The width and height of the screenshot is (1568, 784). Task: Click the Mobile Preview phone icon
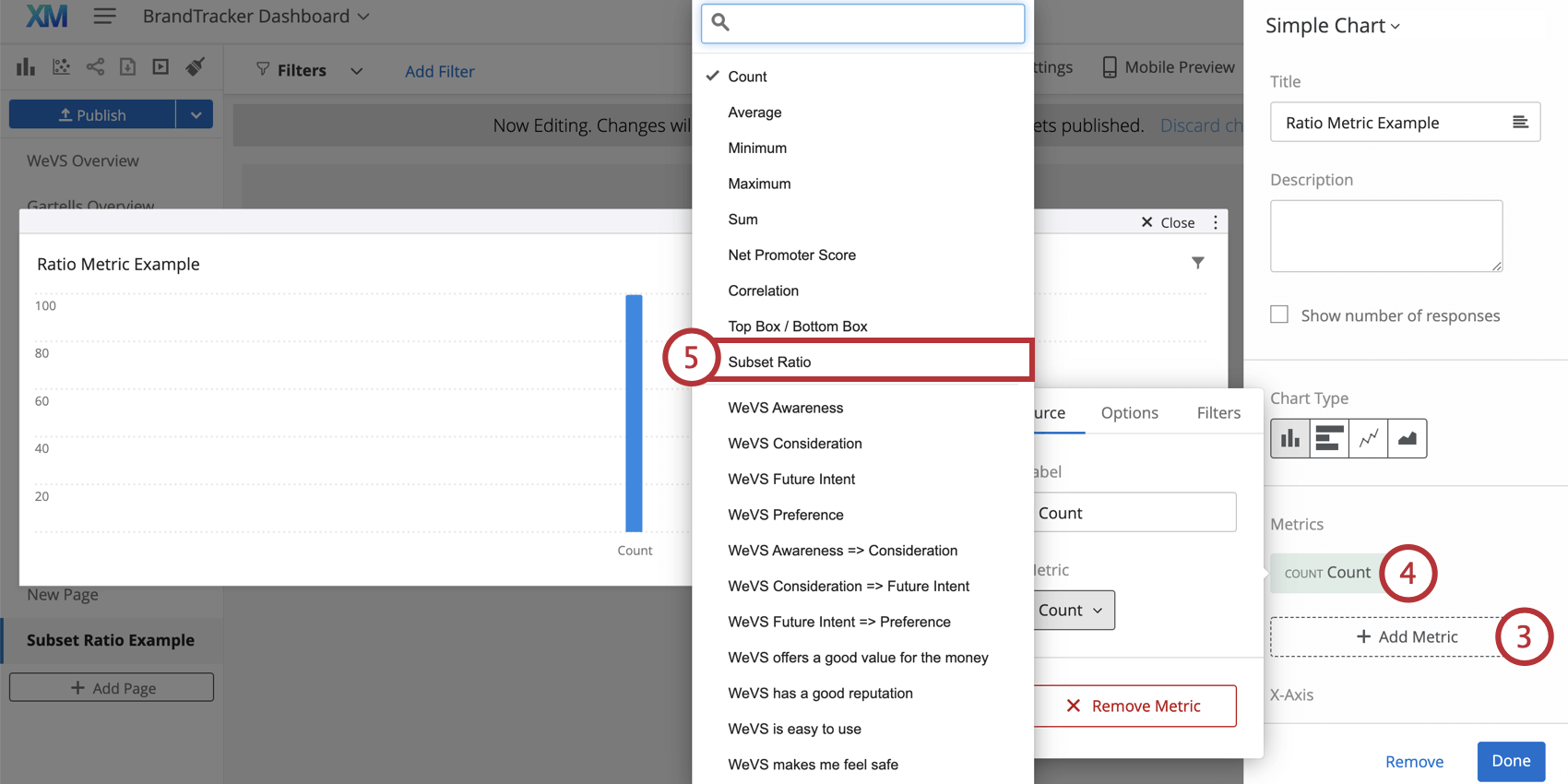pos(1110,67)
